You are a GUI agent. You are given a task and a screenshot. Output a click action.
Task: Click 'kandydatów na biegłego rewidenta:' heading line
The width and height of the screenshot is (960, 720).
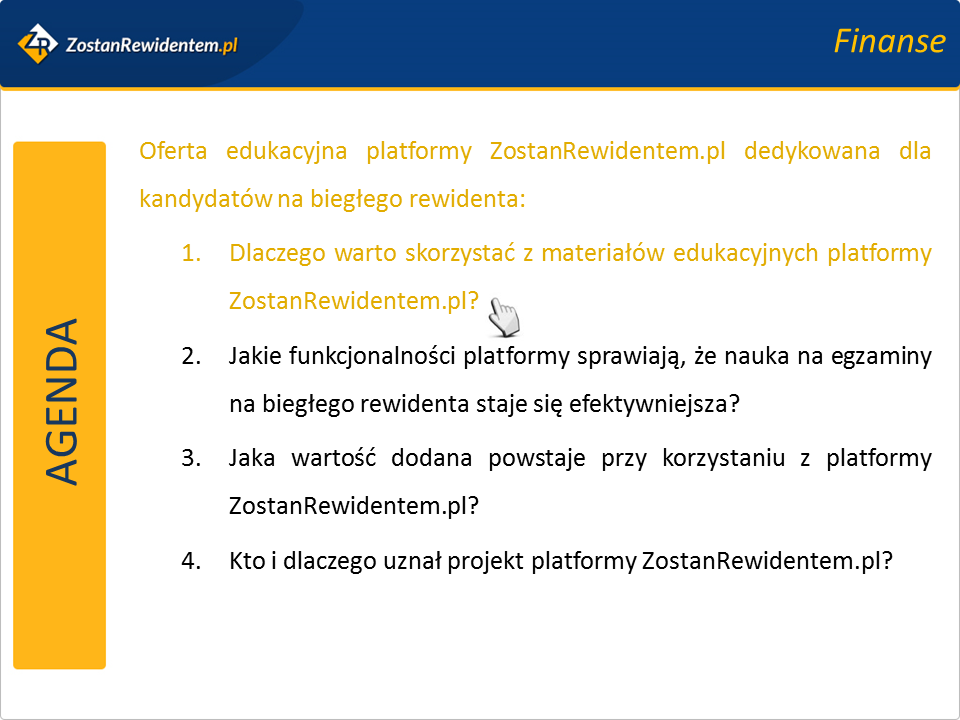pos(331,198)
